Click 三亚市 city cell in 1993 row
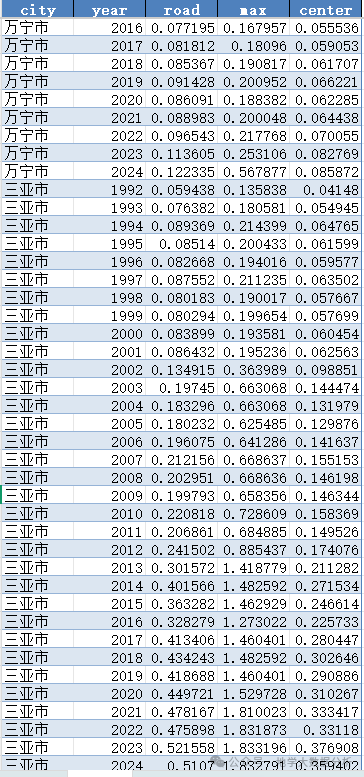Viewport: 364px width, 777px height. pos(38,208)
